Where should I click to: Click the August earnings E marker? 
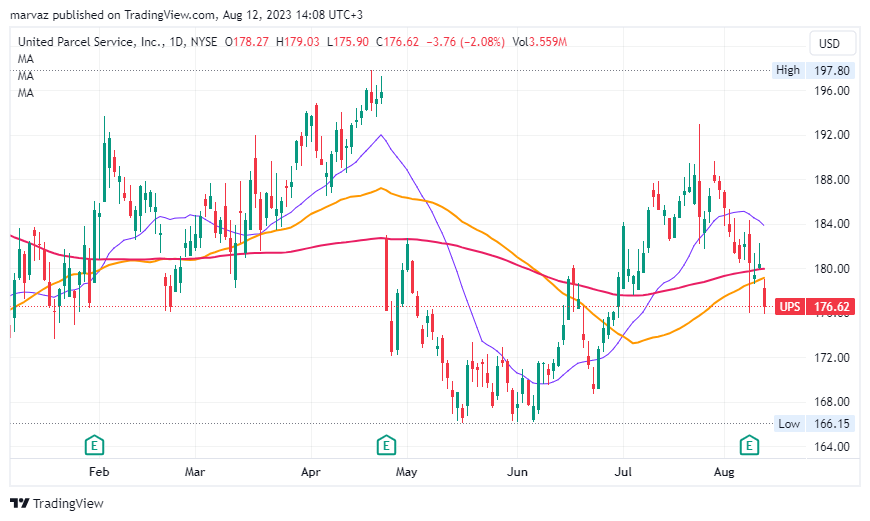749,444
